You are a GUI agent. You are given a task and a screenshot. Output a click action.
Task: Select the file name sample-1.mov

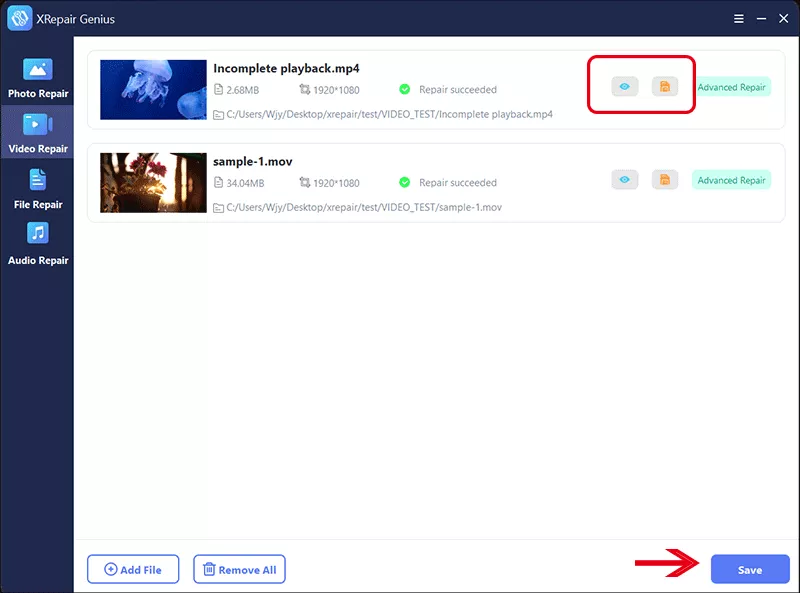click(x=253, y=162)
